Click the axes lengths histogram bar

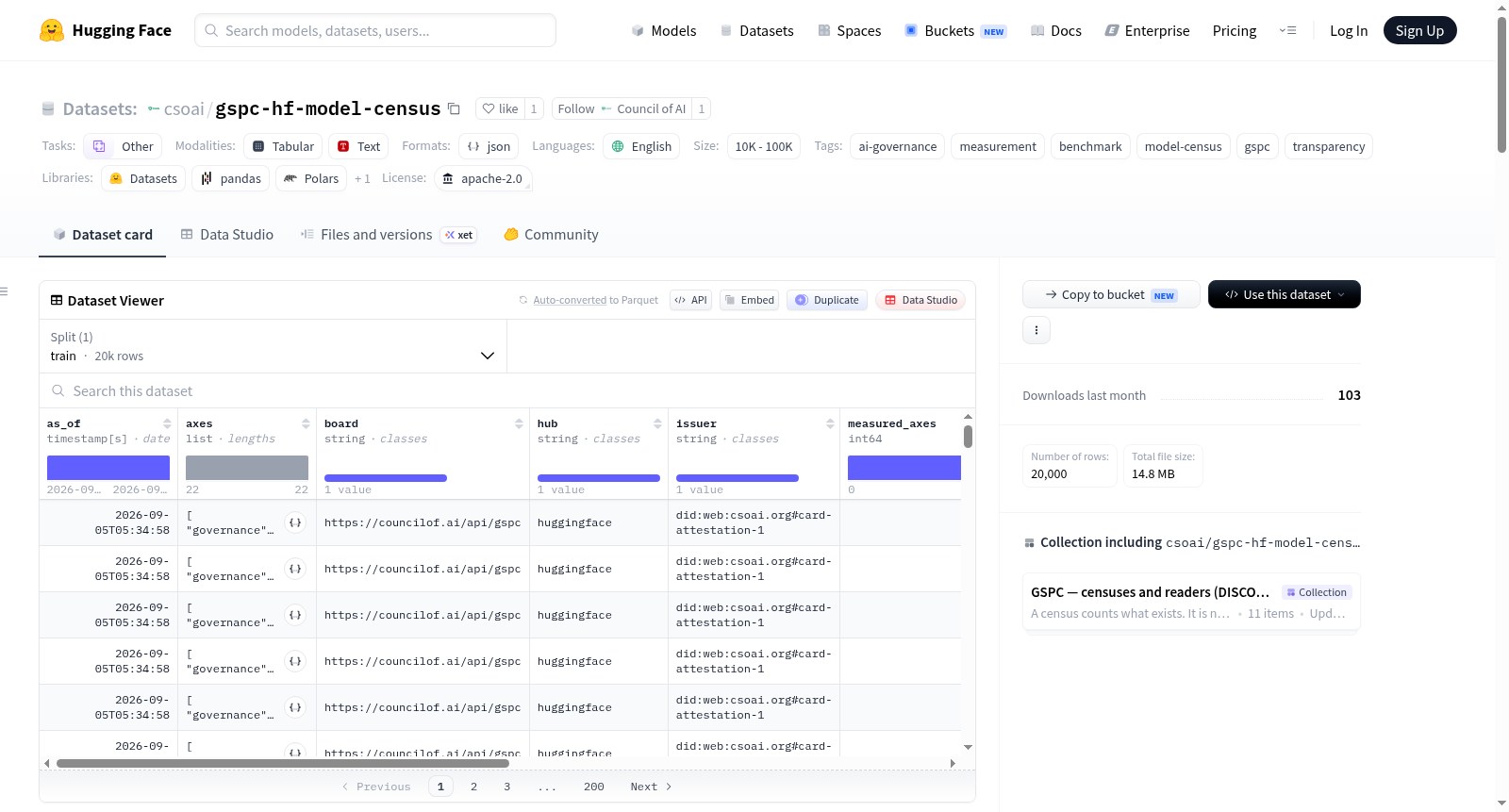(247, 468)
